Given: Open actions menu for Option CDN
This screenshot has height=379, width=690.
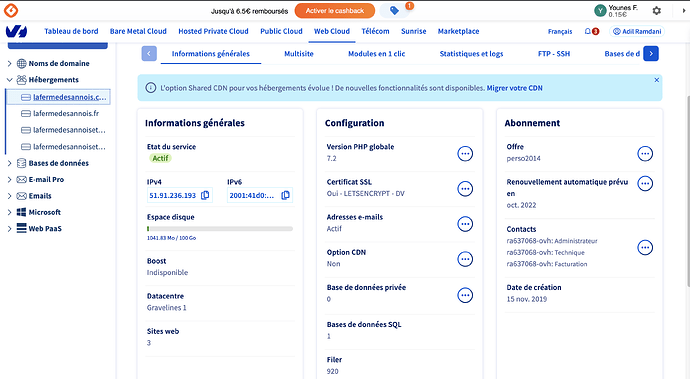Looking at the screenshot, I should pyautogui.click(x=465, y=259).
